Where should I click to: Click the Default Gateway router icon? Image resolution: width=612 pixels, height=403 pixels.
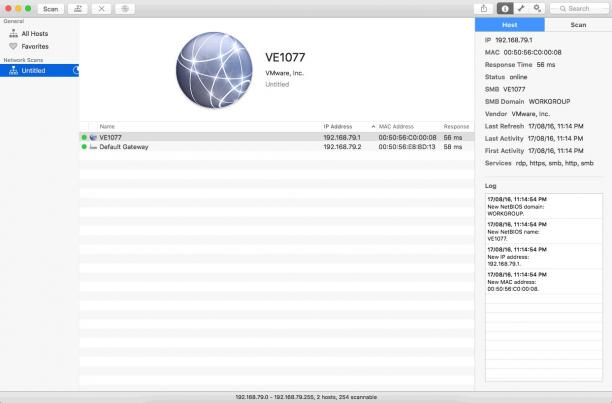click(x=93, y=147)
